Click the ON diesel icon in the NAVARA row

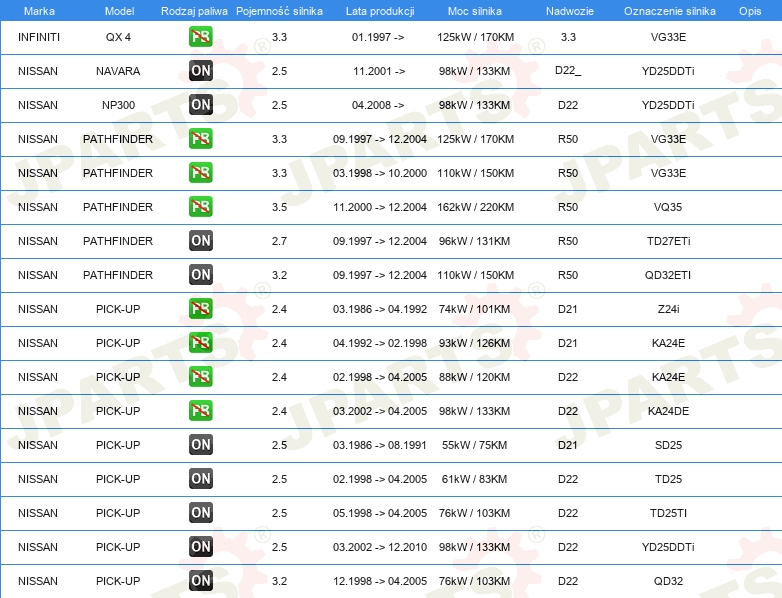tap(200, 71)
